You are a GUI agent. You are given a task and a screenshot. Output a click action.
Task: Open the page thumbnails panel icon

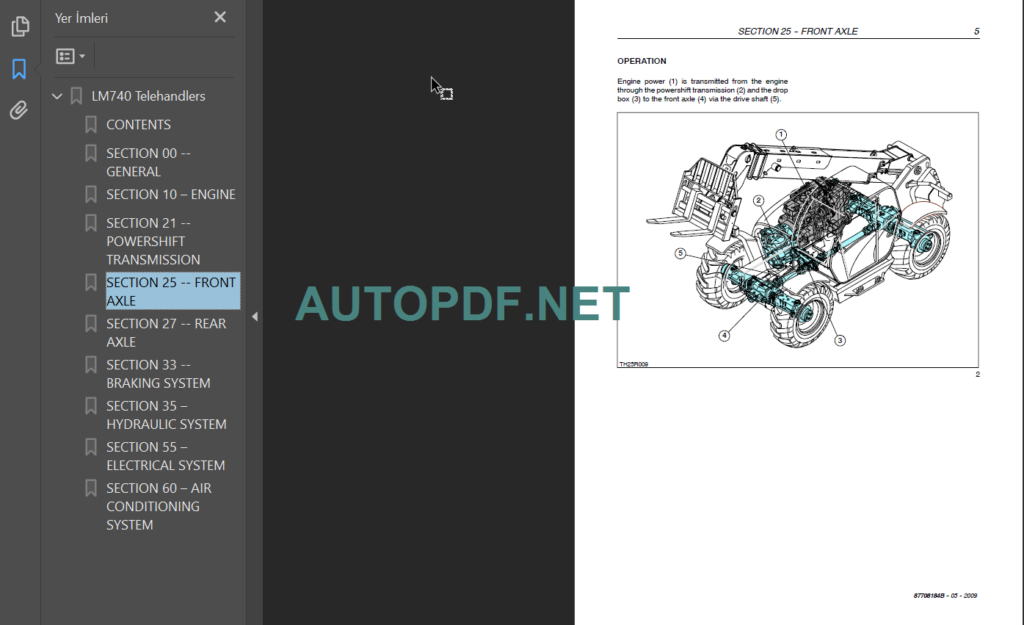[x=19, y=26]
